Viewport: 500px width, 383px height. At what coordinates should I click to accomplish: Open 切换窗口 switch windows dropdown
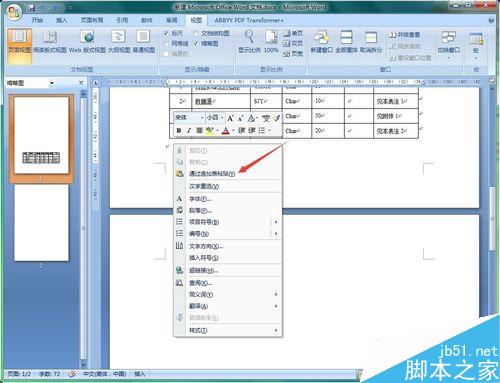(x=449, y=45)
